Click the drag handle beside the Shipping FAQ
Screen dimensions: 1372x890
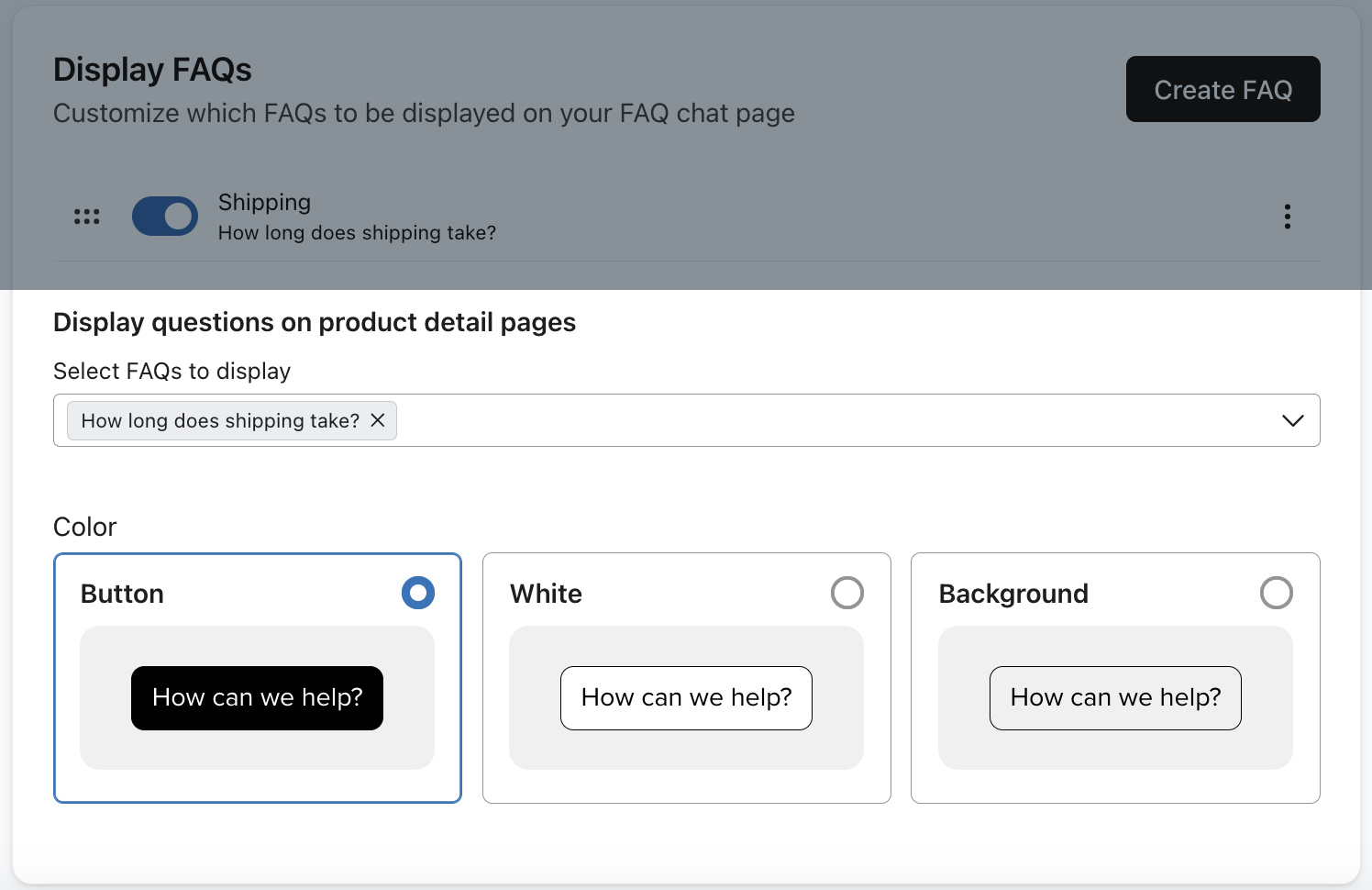point(86,217)
